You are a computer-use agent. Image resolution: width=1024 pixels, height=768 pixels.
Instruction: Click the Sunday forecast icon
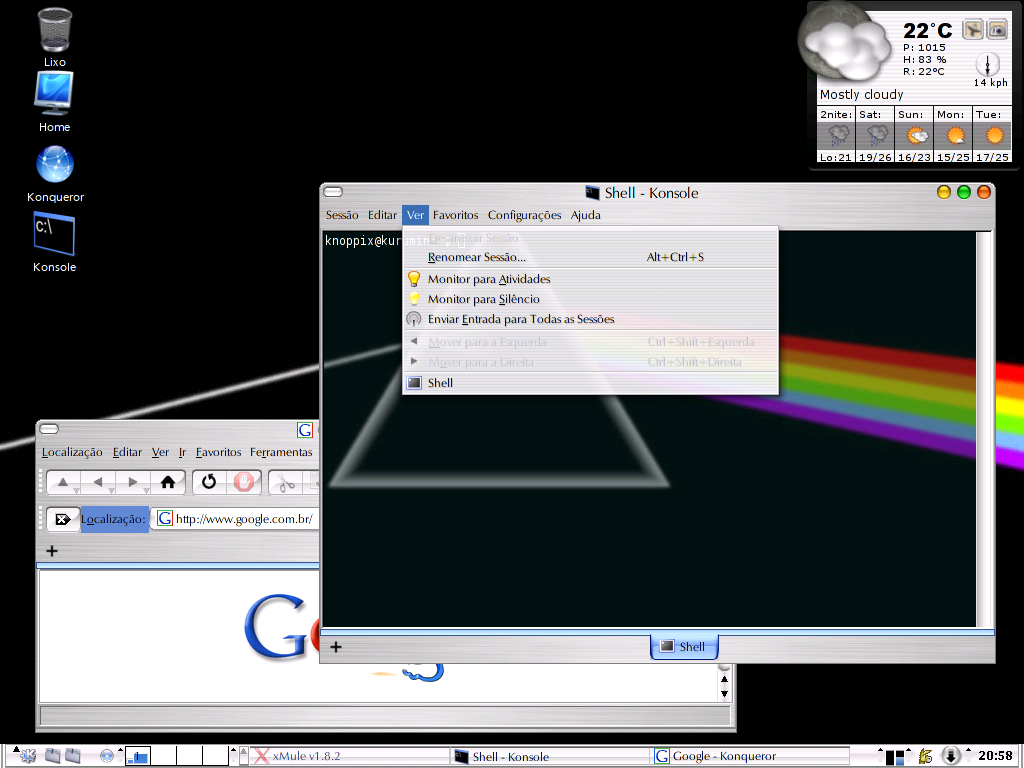tap(917, 136)
